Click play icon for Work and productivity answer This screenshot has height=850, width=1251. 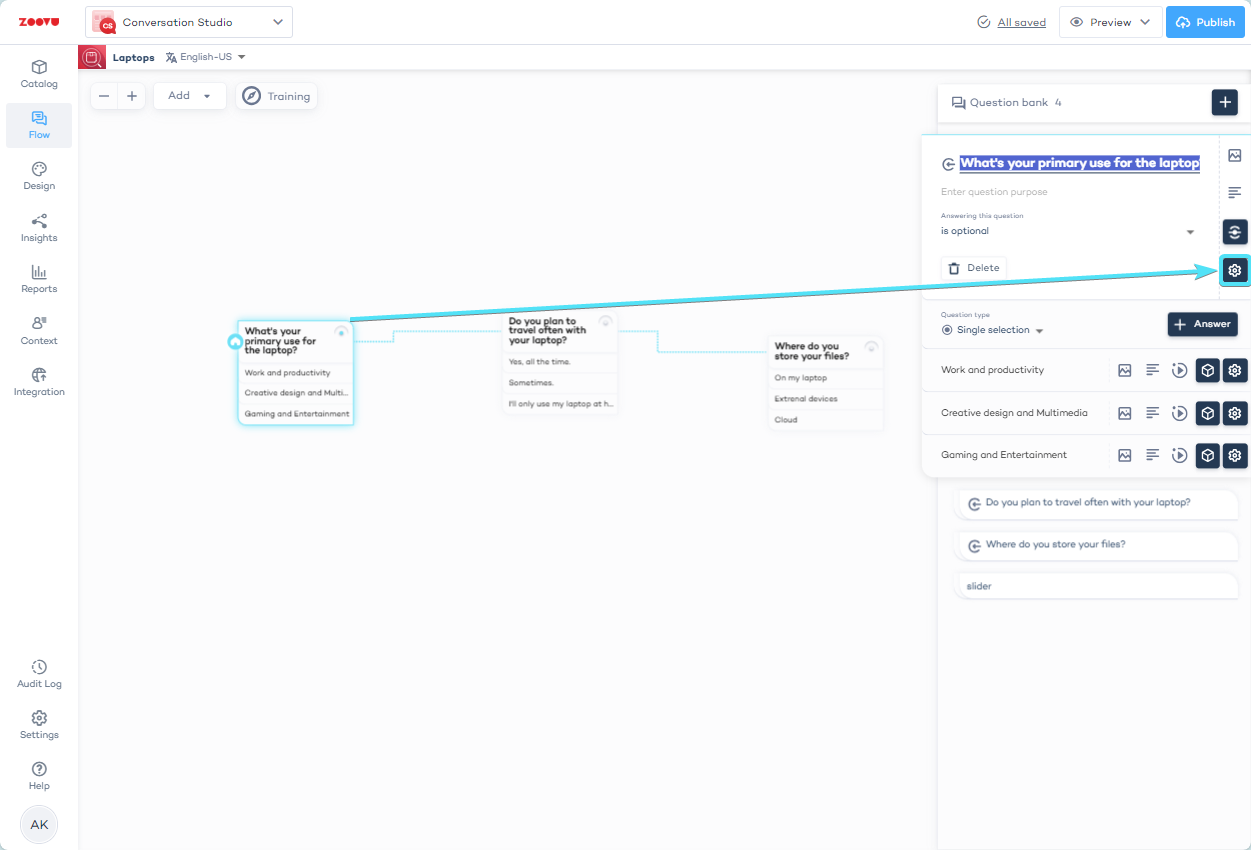coord(1180,370)
